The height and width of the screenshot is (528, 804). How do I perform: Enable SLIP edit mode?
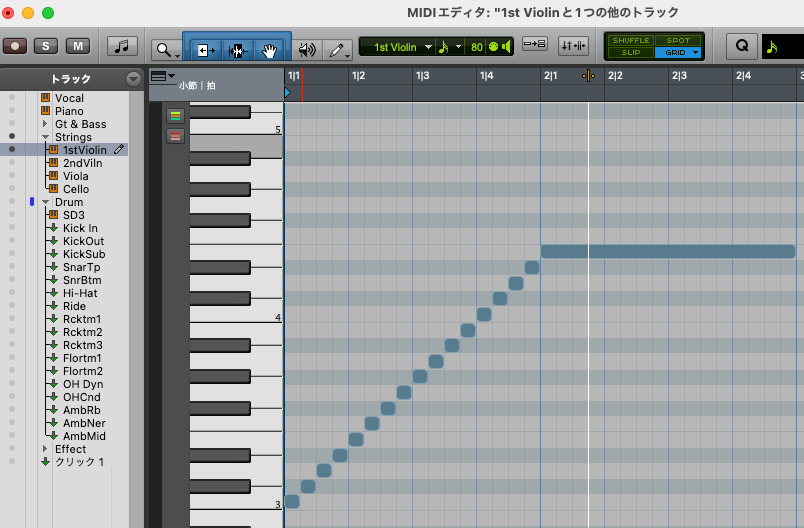pos(631,52)
